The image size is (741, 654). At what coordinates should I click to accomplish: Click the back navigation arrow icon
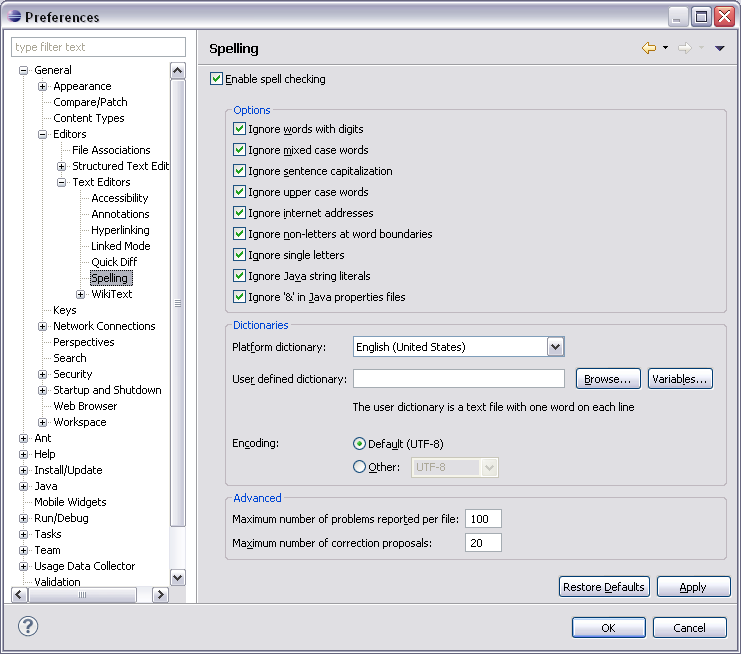click(648, 48)
